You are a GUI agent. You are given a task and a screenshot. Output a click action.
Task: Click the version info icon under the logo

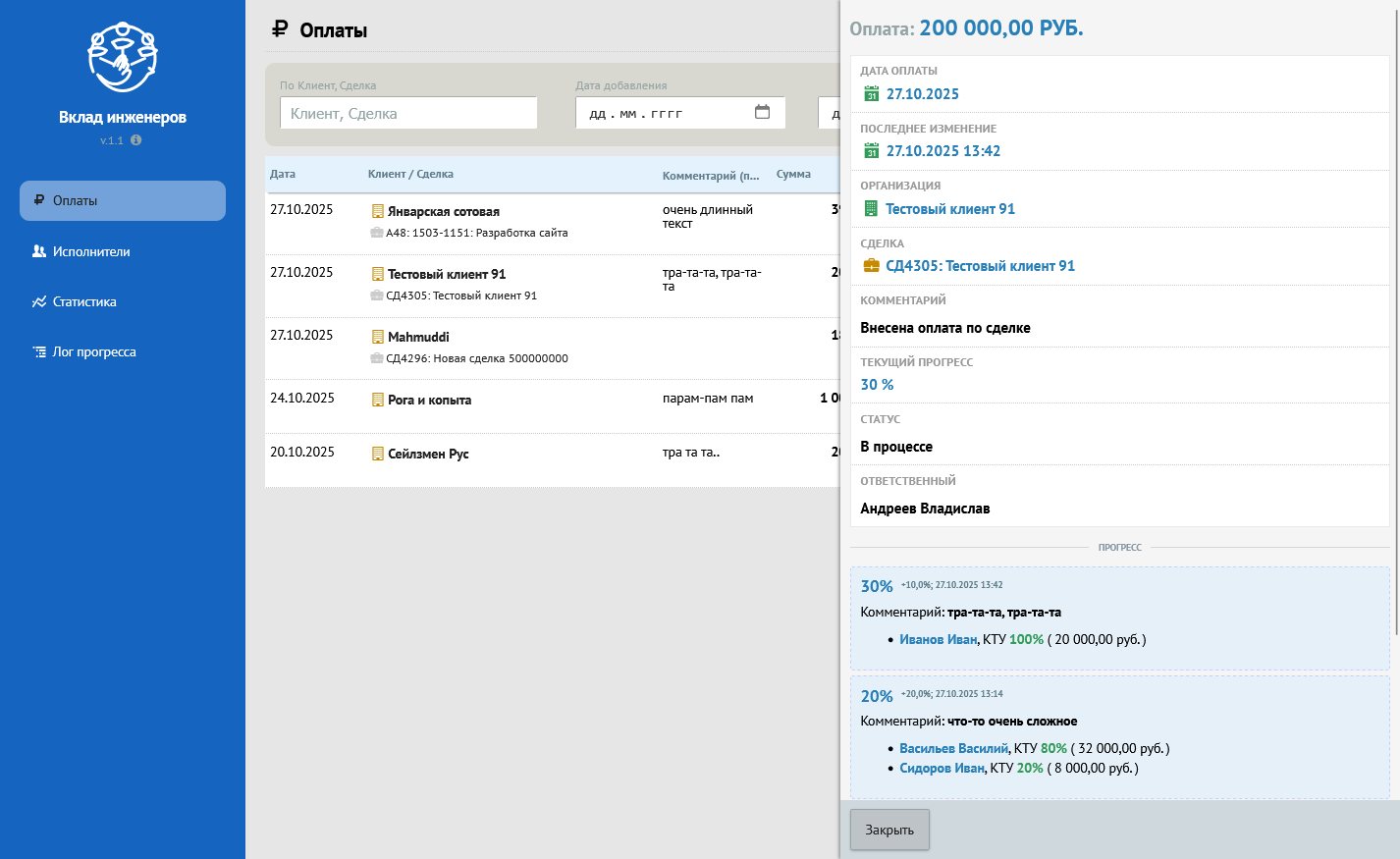coord(136,140)
